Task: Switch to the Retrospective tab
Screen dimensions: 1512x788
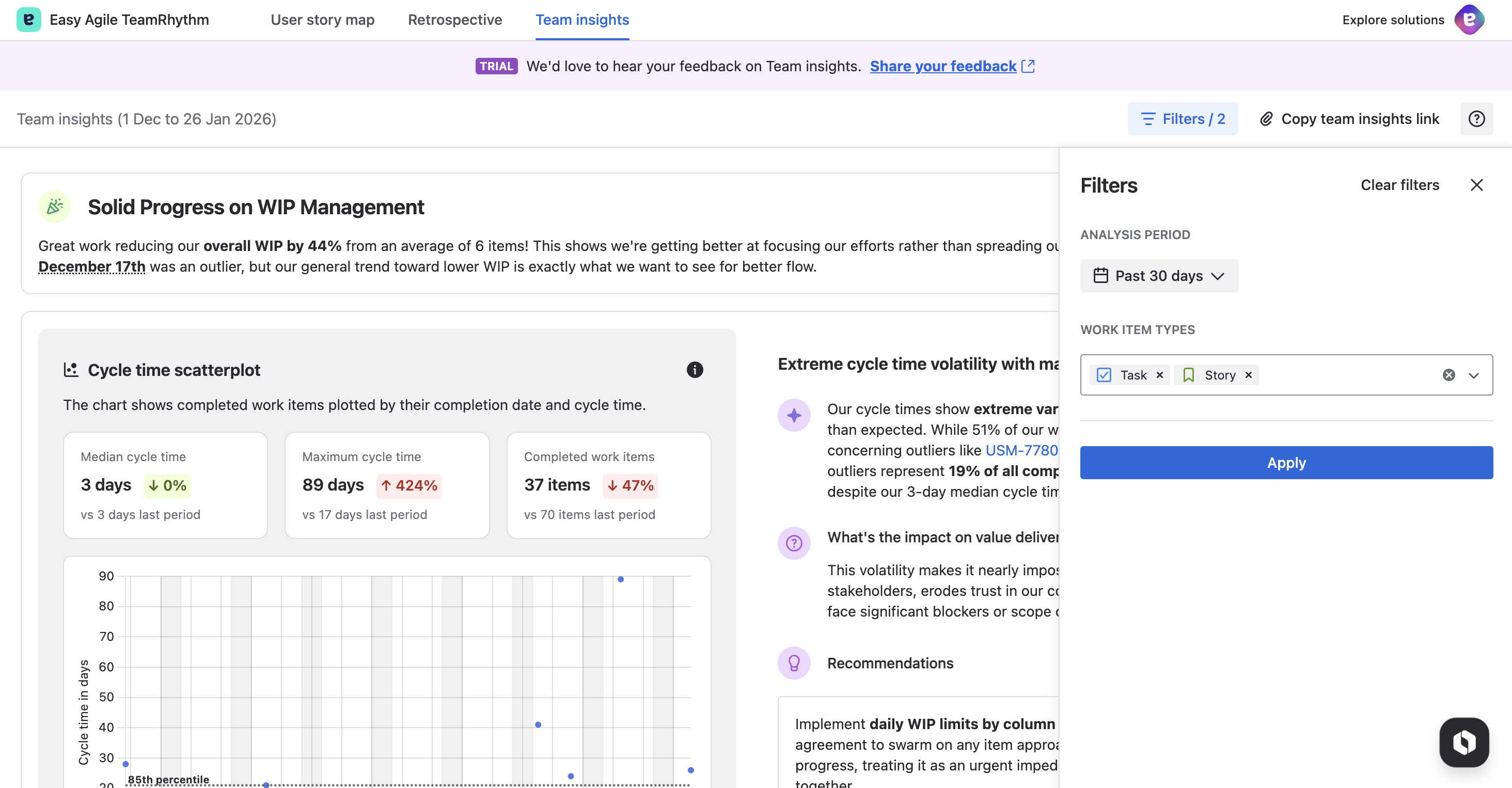Action: pyautogui.click(x=454, y=20)
